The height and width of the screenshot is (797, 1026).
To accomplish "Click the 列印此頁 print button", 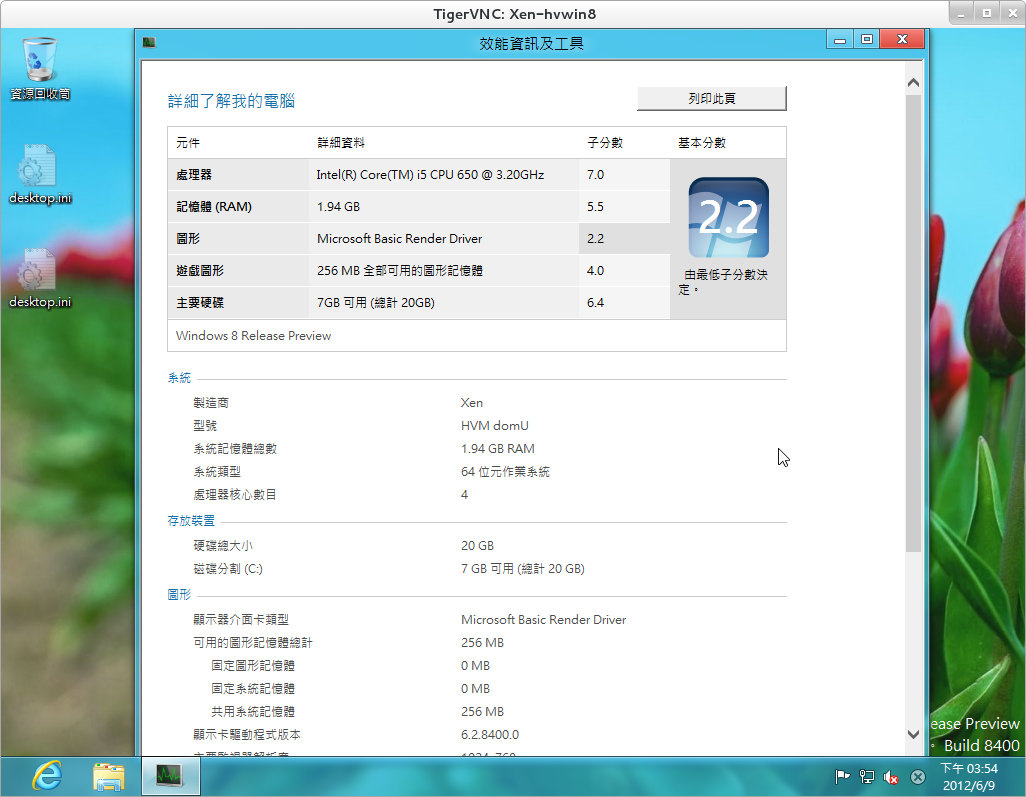I will (711, 98).
